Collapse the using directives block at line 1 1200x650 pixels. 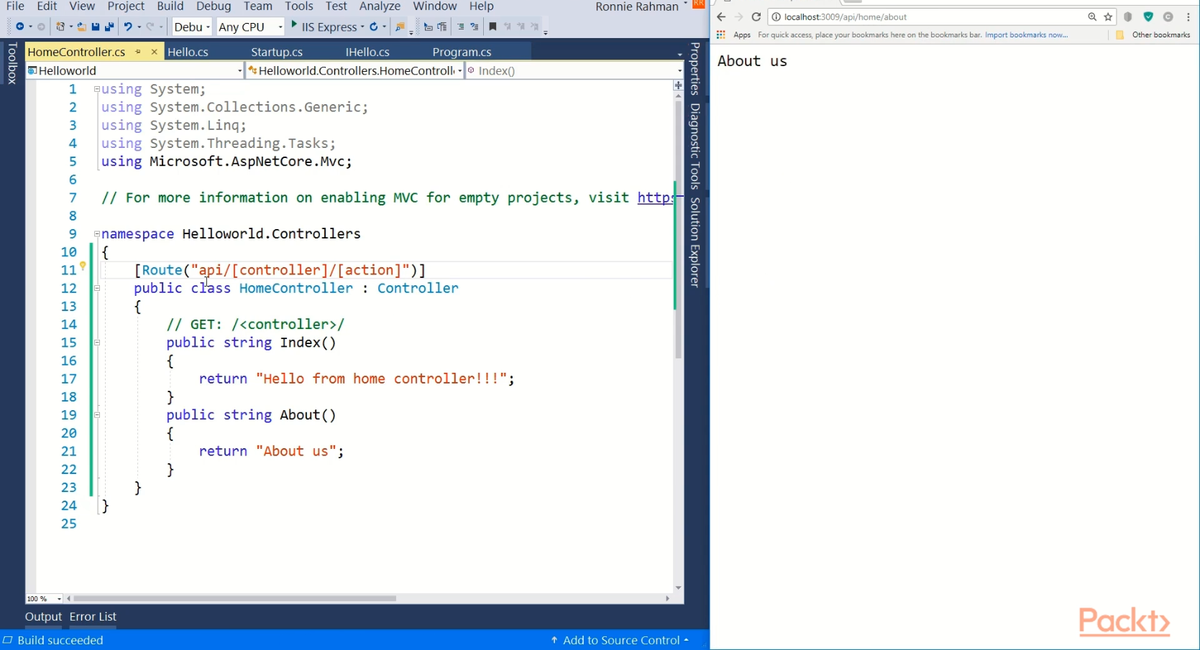point(96,89)
